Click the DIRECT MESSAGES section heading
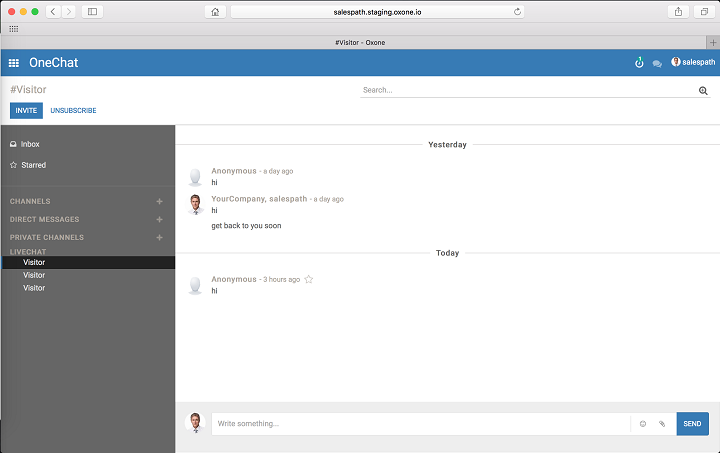 point(45,219)
